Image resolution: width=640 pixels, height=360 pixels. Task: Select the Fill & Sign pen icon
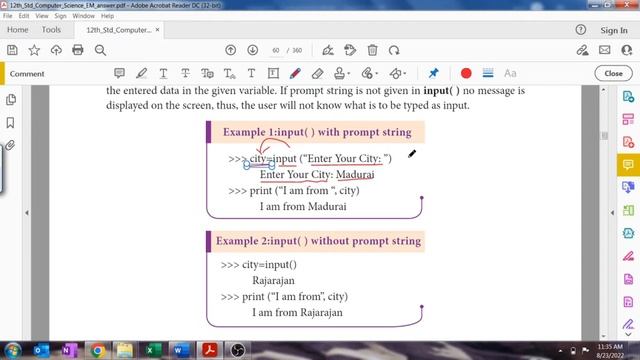click(x=327, y=50)
